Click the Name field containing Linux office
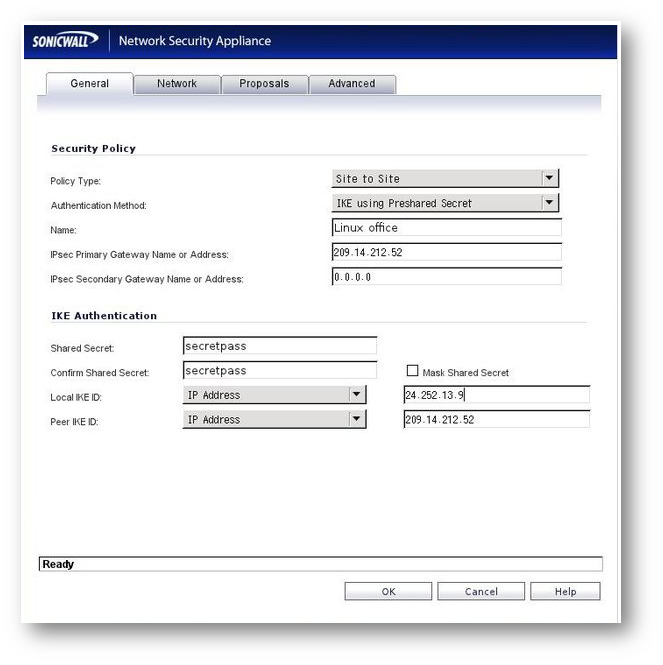The image size is (663, 665). click(447, 228)
